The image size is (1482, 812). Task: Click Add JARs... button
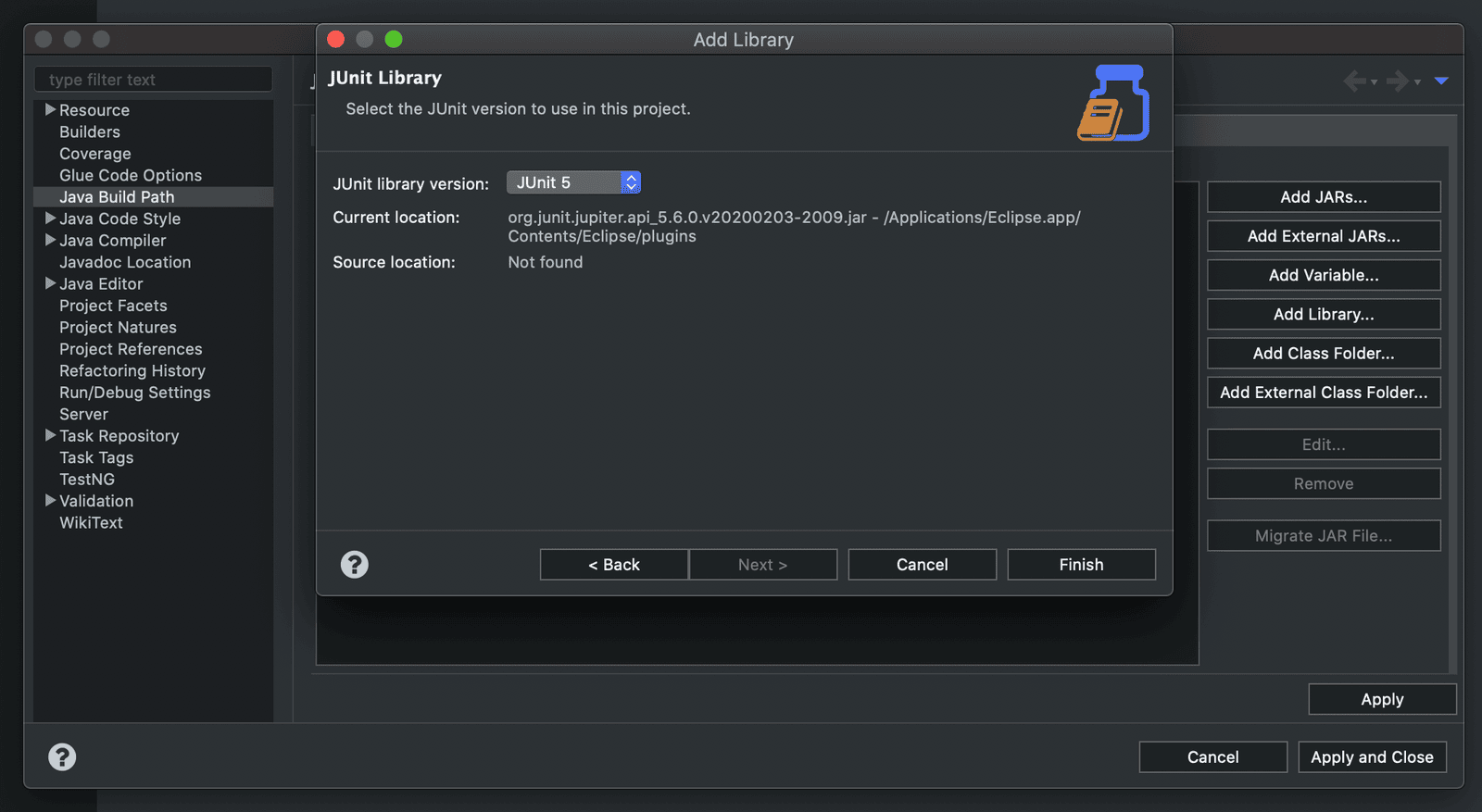(1324, 197)
